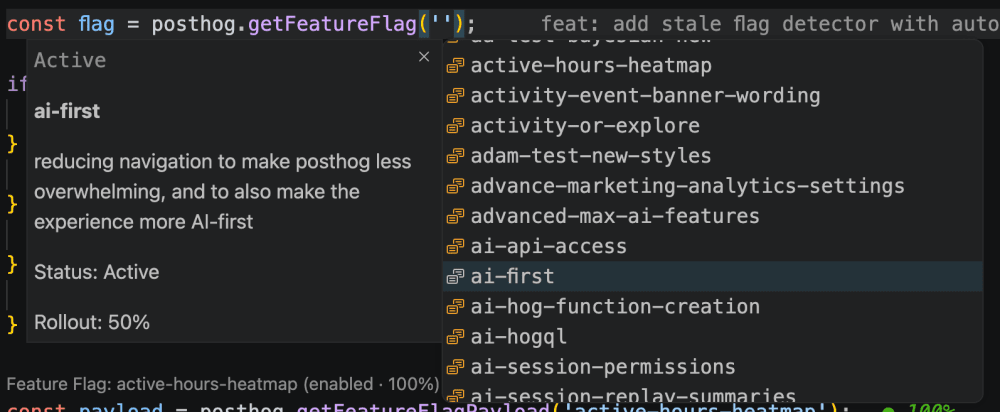Pick the activity-or-explore flag suggestion

[712, 126]
